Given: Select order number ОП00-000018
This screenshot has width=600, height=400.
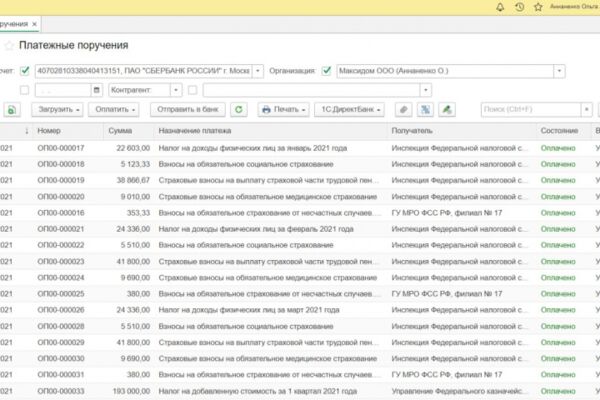Looking at the screenshot, I should pyautogui.click(x=61, y=164).
